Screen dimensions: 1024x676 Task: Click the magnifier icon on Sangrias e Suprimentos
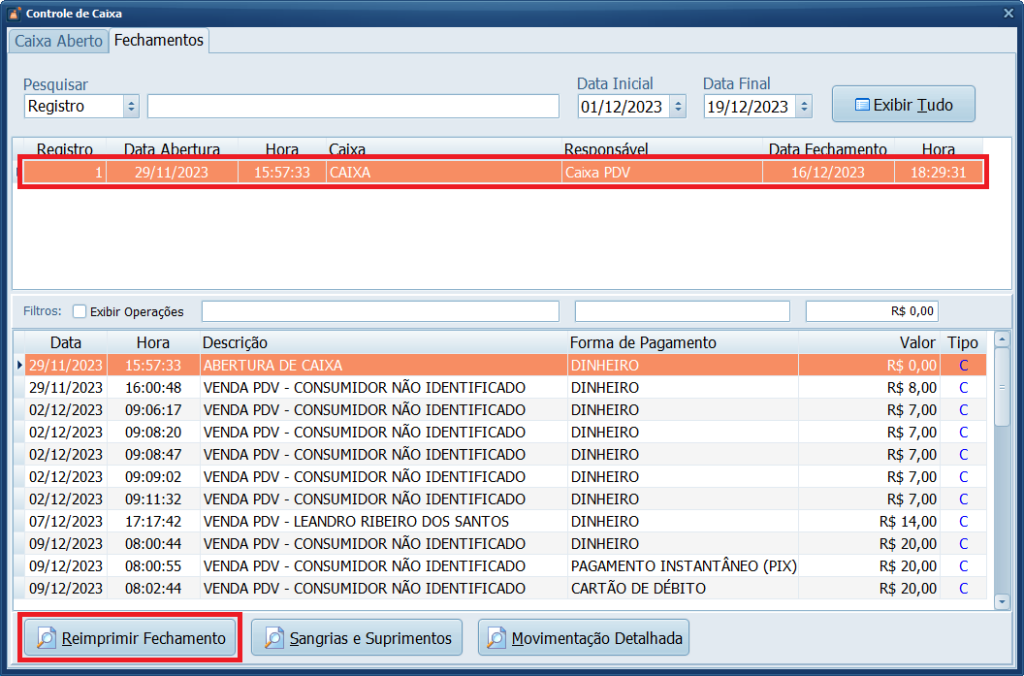(273, 638)
